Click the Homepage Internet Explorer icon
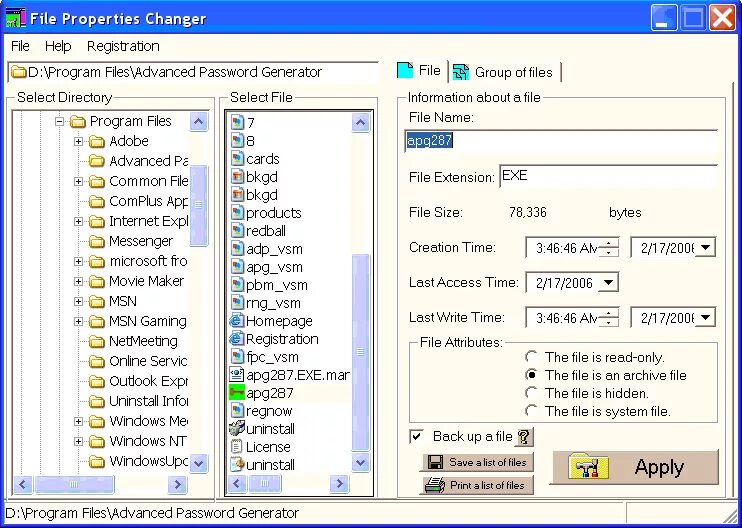742x528 pixels. [237, 321]
